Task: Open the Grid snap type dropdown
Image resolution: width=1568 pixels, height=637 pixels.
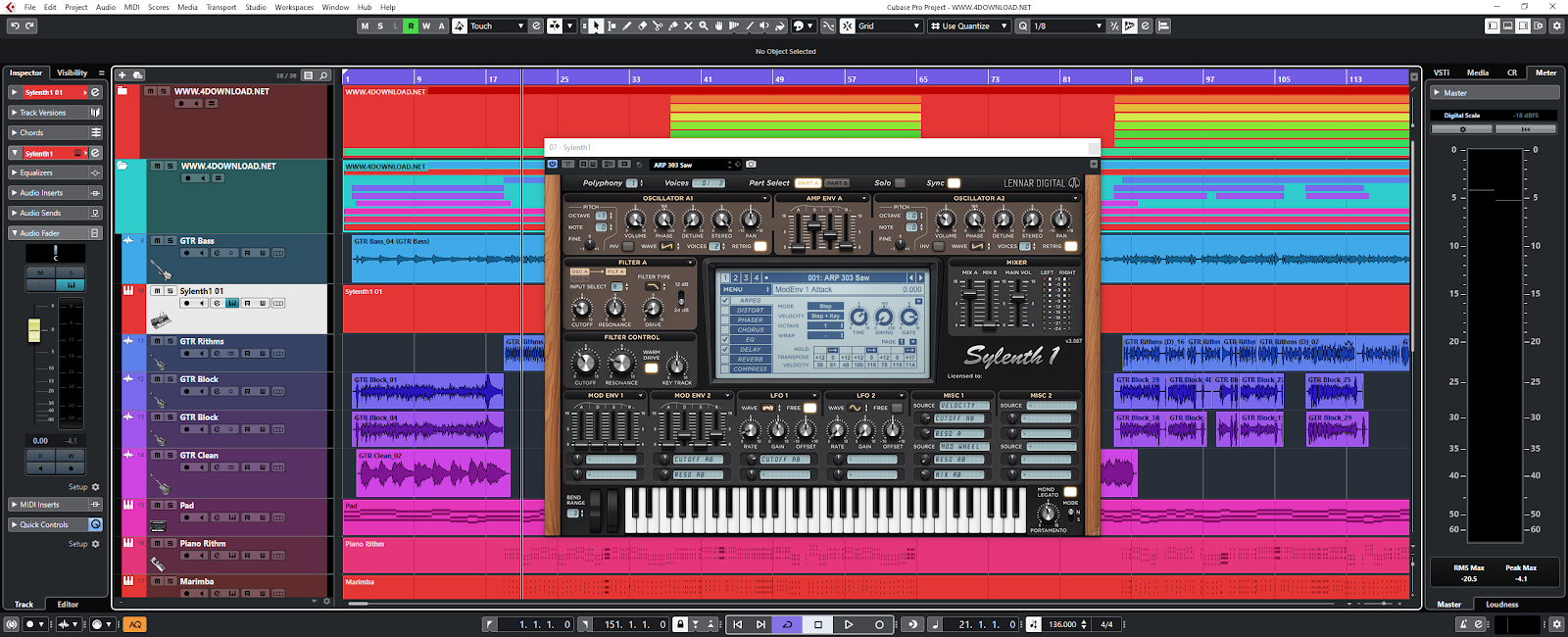Action: (x=889, y=25)
